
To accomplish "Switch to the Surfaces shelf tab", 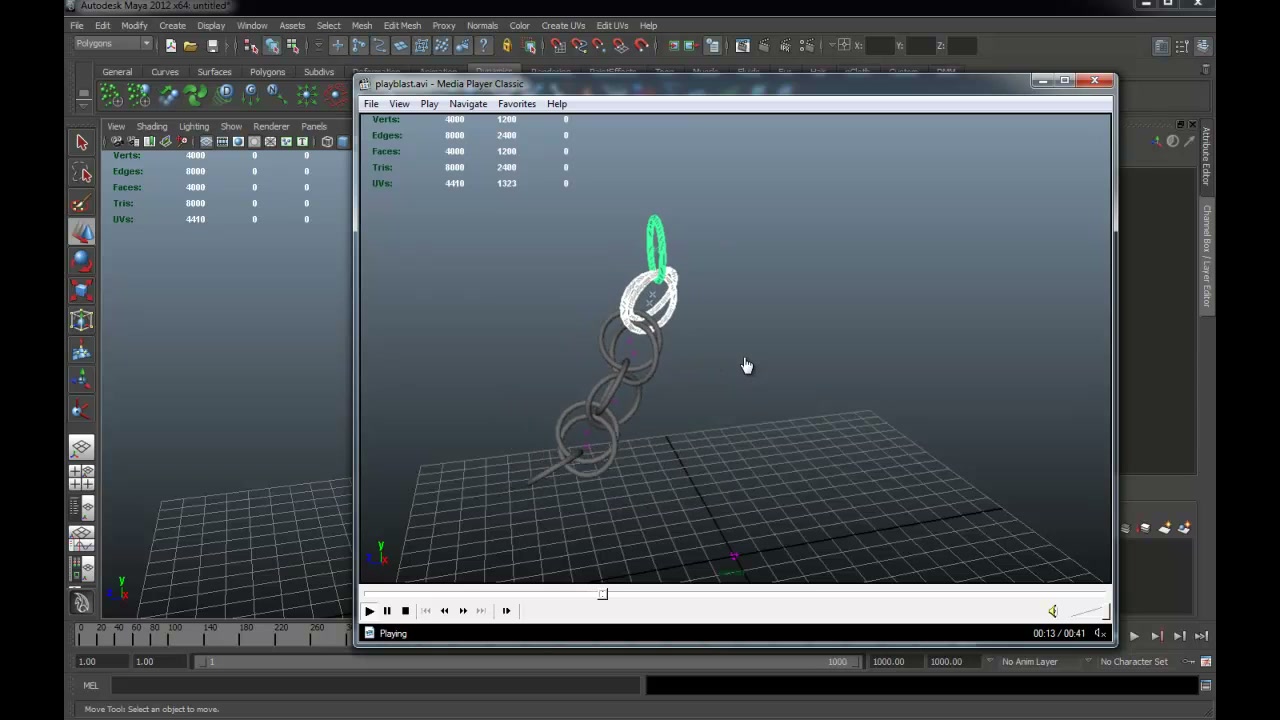I will coord(214,72).
